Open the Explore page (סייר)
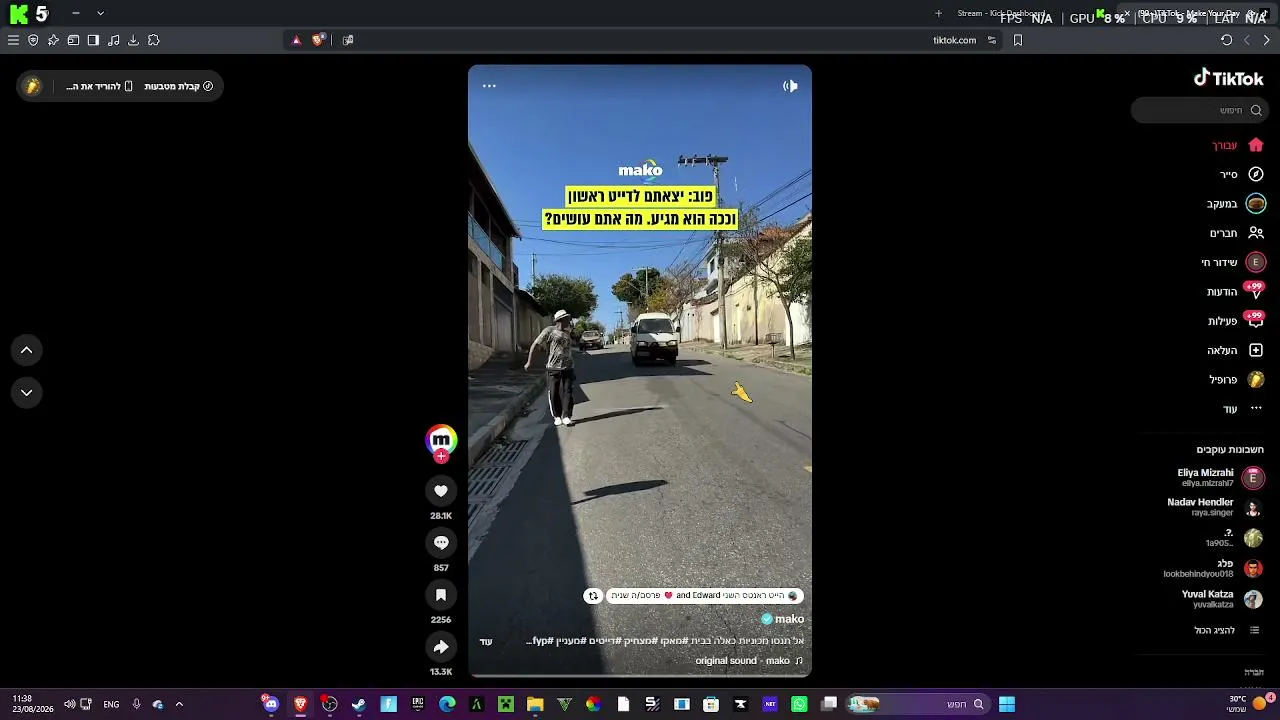Viewport: 1280px width, 720px height. coord(1241,174)
